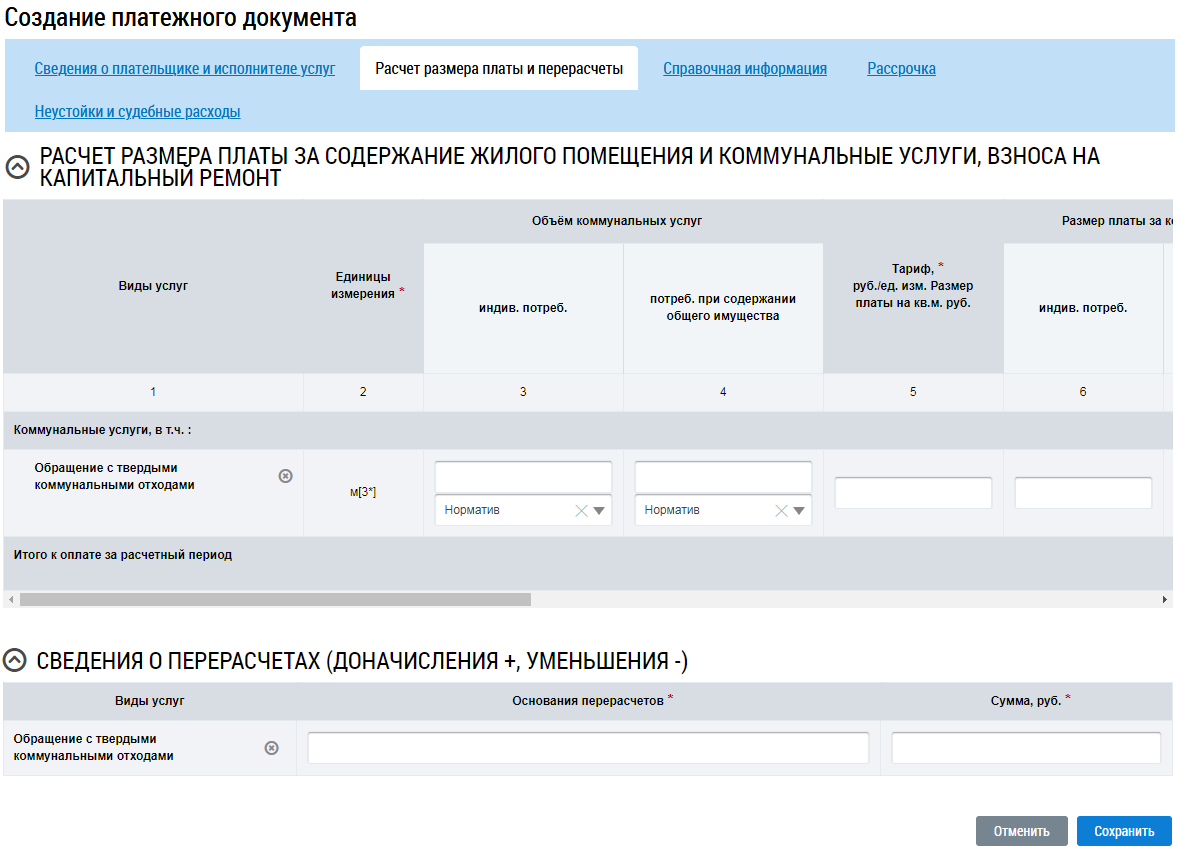Viewport: 1189px width, 861px height.
Task: Select Расчет размера платы и перерасчеты tab
Action: (499, 69)
